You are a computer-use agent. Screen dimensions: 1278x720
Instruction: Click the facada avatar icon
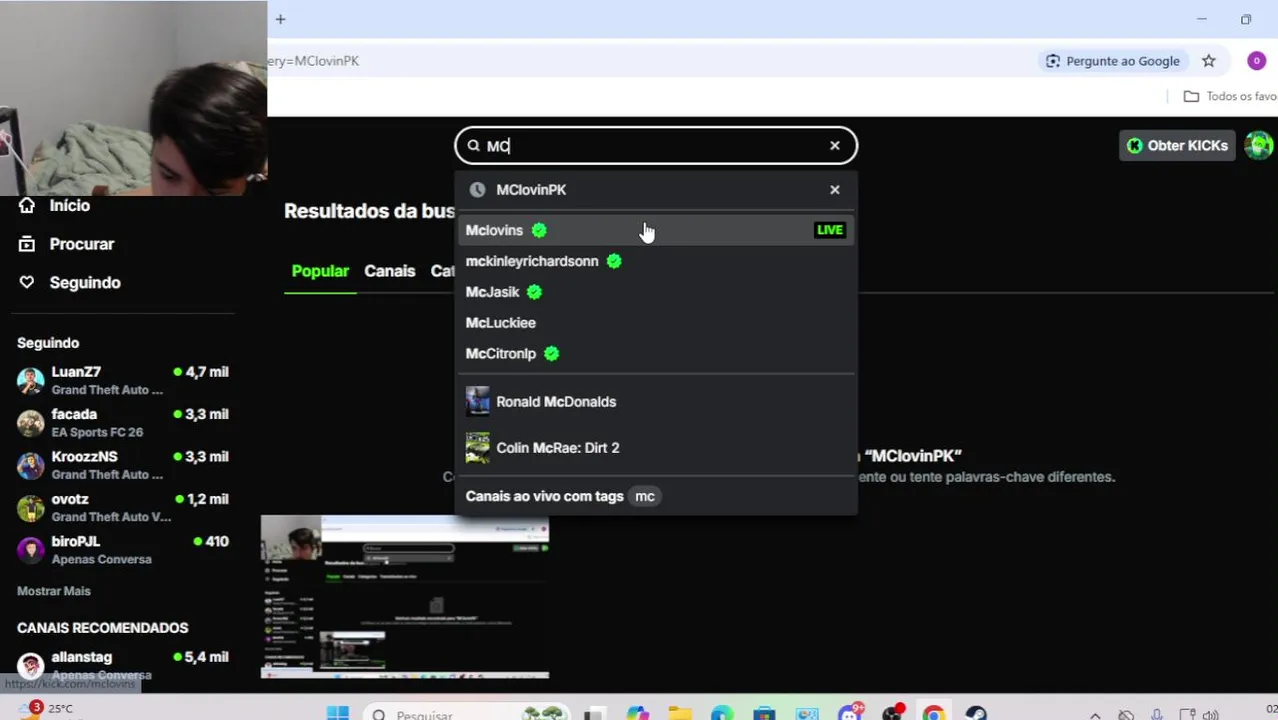tap(31, 423)
